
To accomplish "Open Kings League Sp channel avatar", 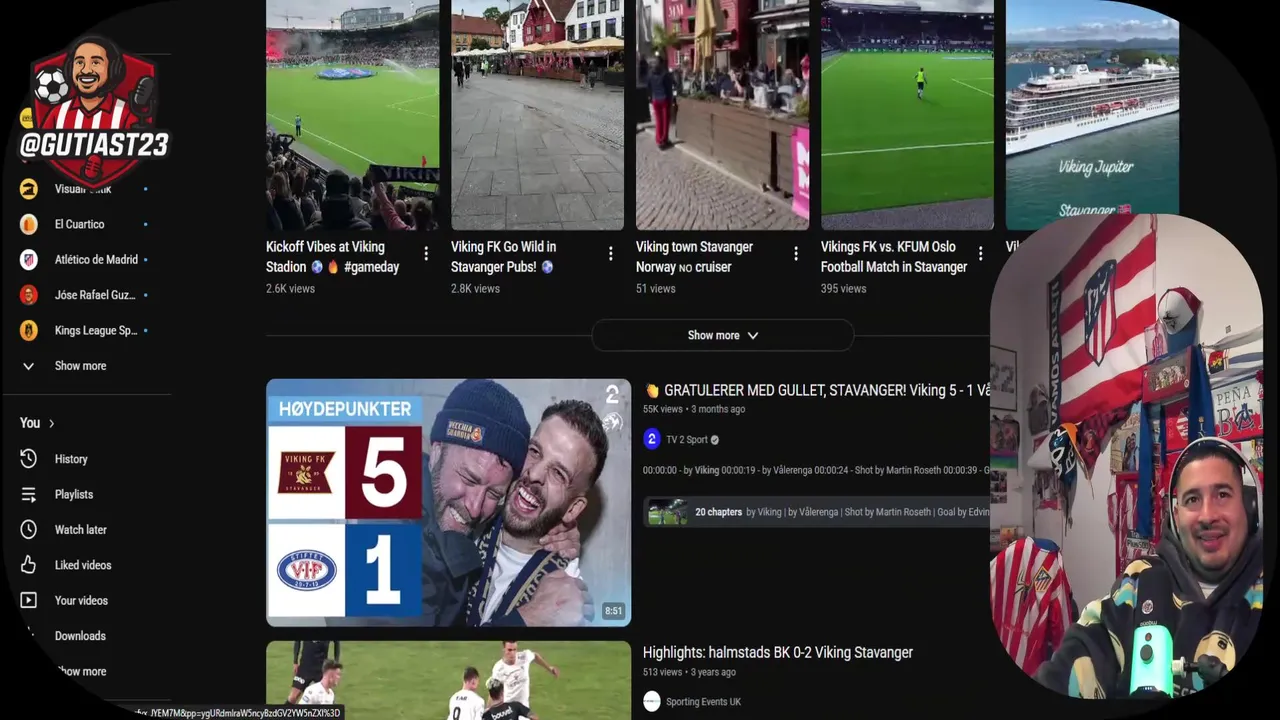I will tap(29, 330).
